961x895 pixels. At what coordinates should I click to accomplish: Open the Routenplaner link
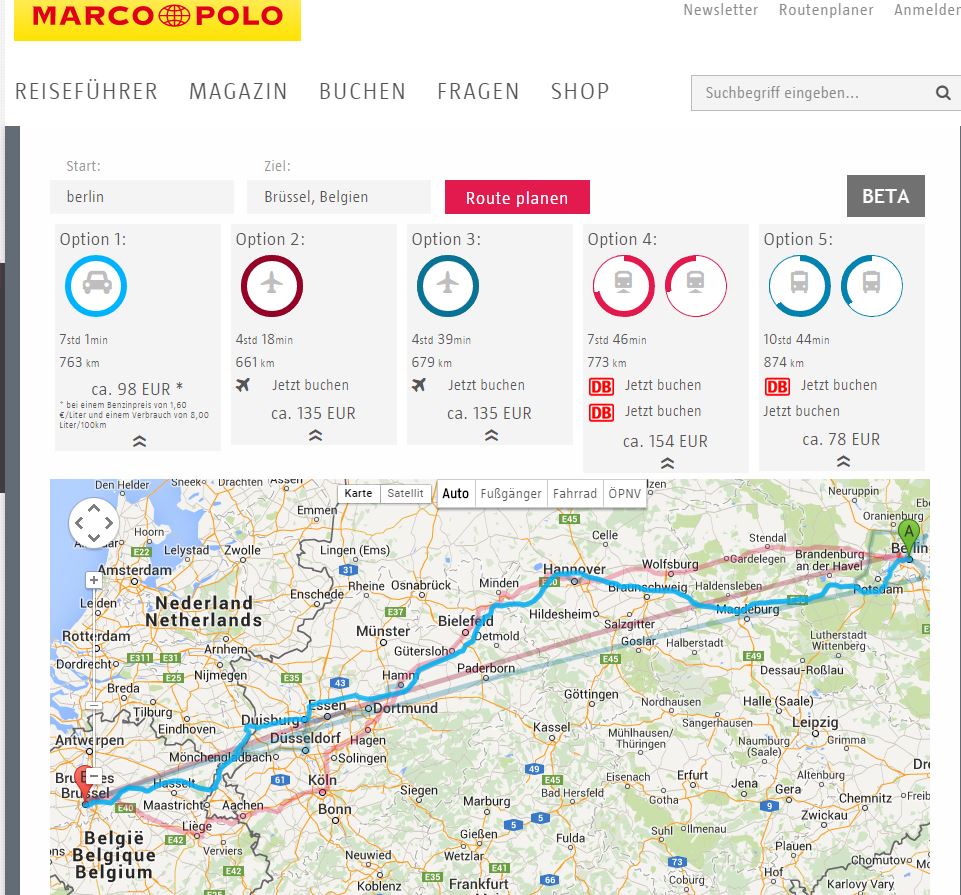click(826, 10)
